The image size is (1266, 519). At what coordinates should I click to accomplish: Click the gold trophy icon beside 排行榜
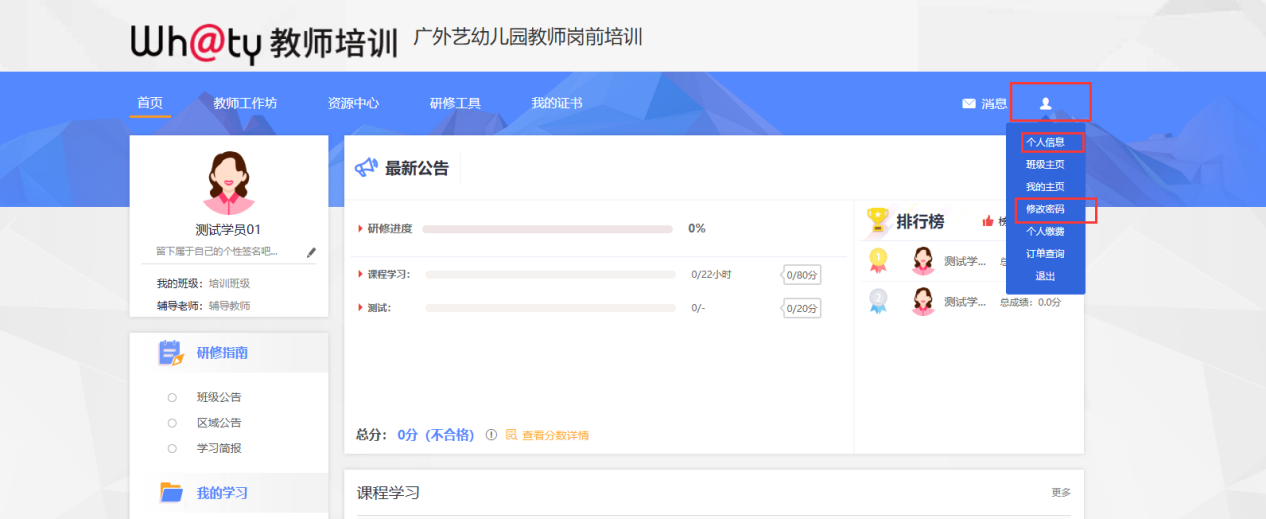point(877,221)
